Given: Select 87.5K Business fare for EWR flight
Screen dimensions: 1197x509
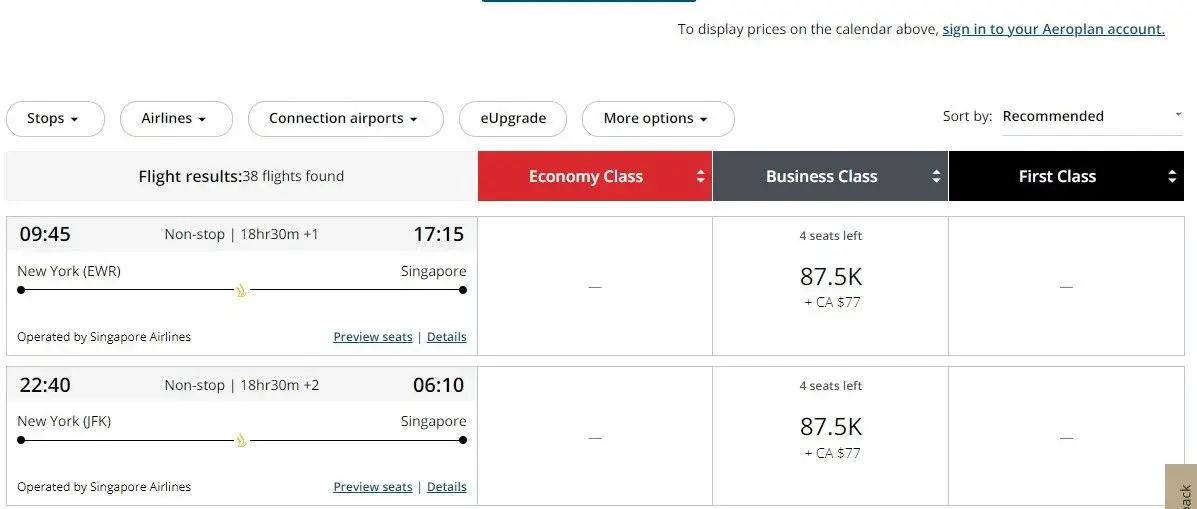Looking at the screenshot, I should tap(830, 277).
